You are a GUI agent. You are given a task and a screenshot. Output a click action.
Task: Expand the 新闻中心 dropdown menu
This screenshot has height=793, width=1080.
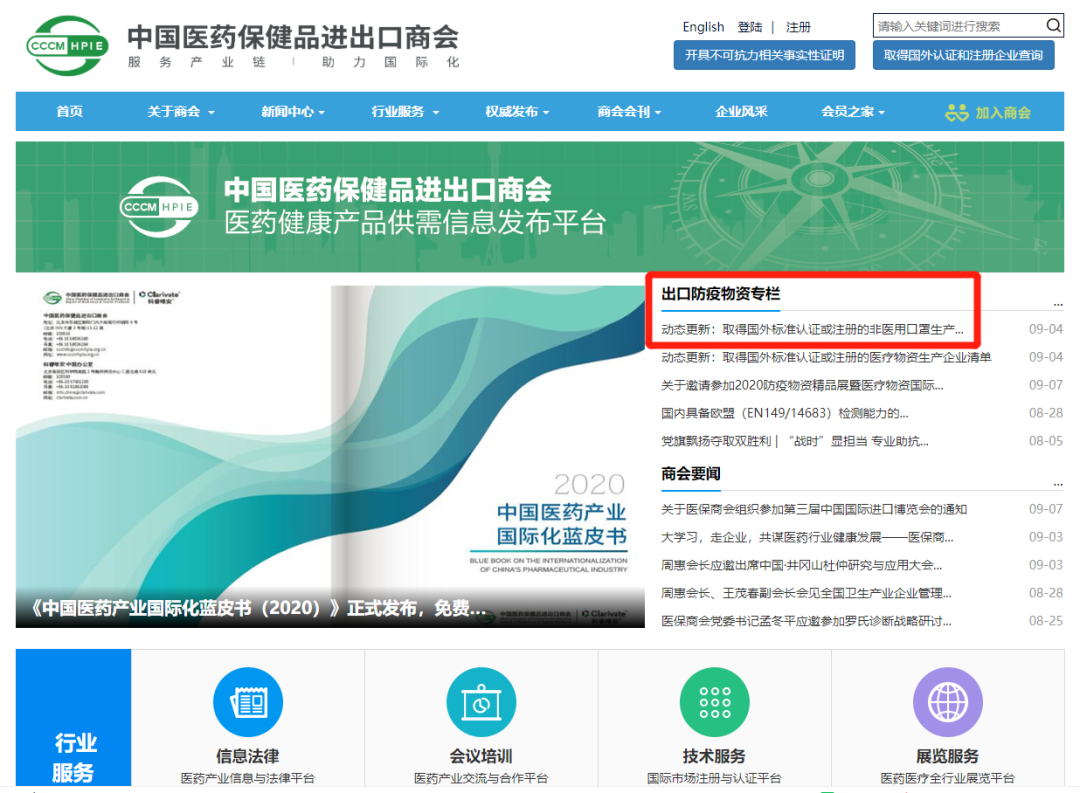[x=293, y=112]
